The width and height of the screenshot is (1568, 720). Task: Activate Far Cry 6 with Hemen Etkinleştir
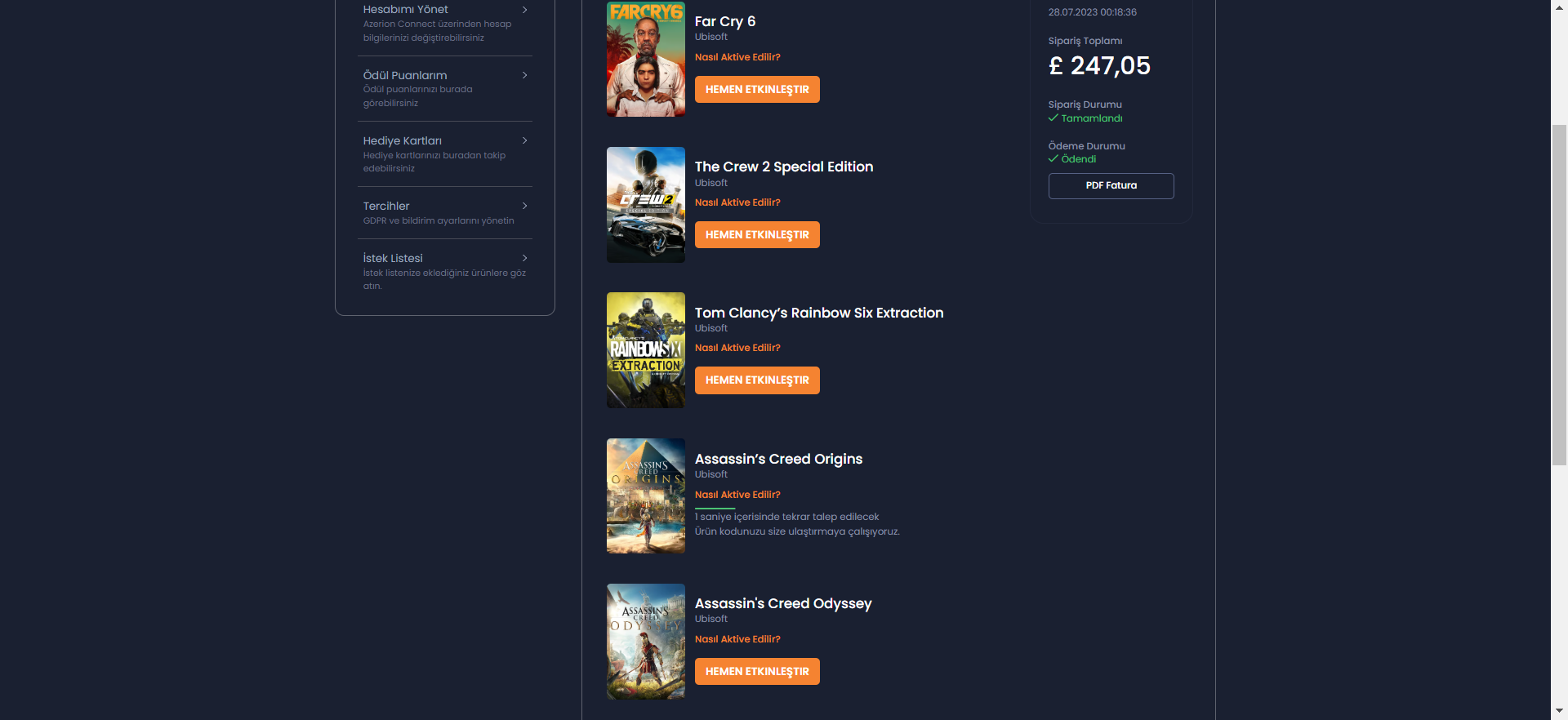point(757,90)
